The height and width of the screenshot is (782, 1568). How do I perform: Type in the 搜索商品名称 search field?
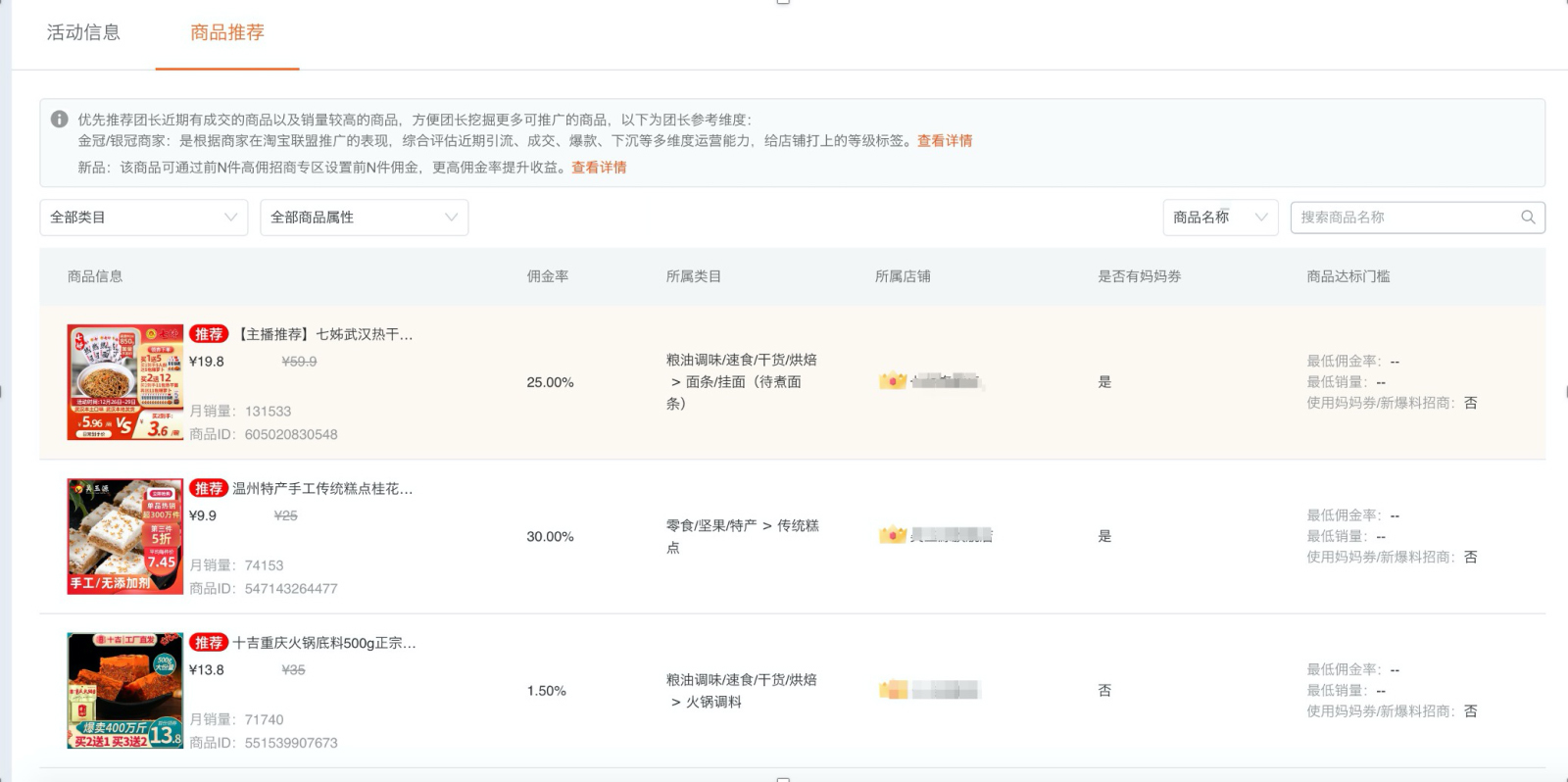pos(1405,218)
